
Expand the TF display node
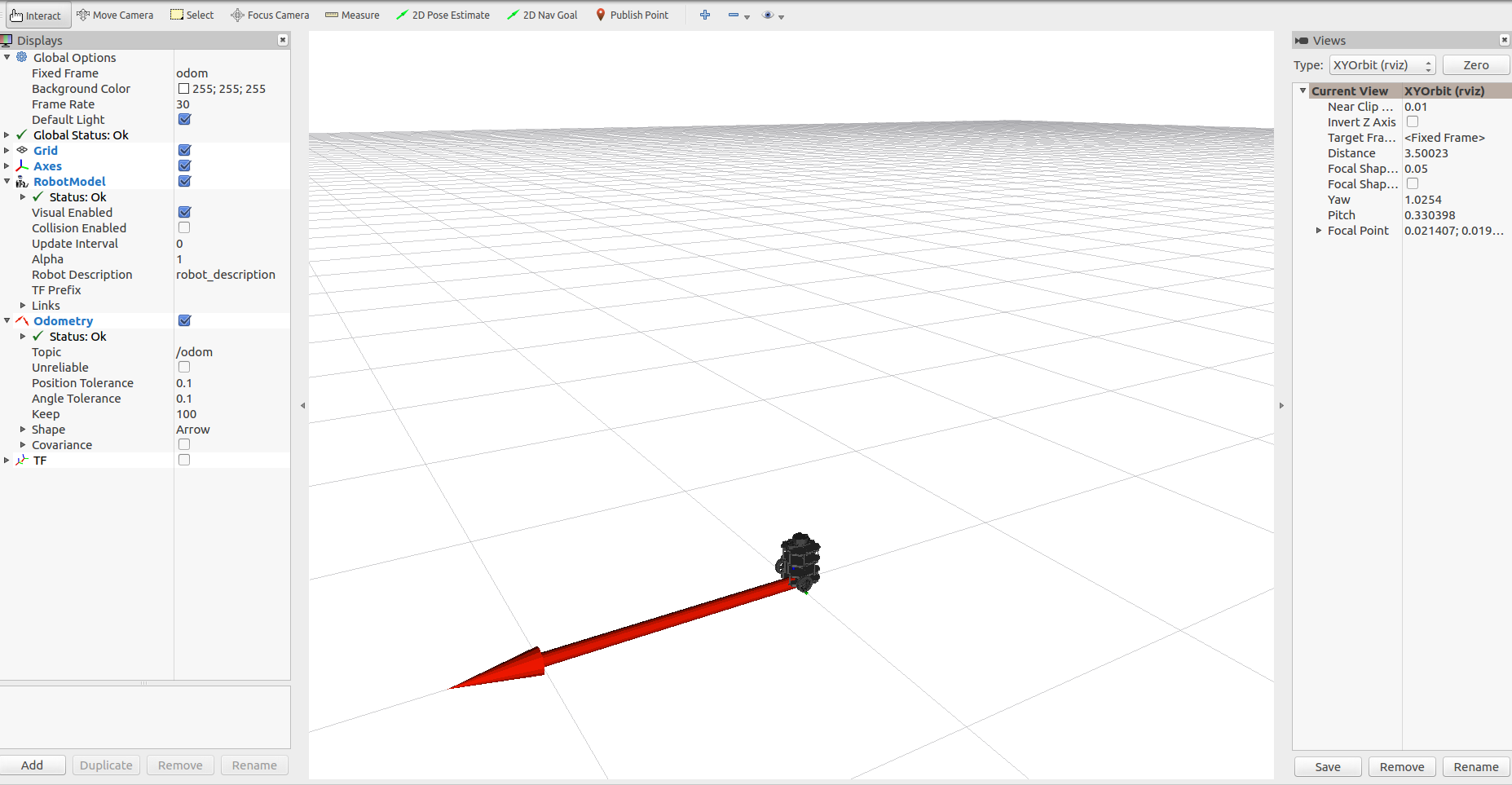click(7, 460)
